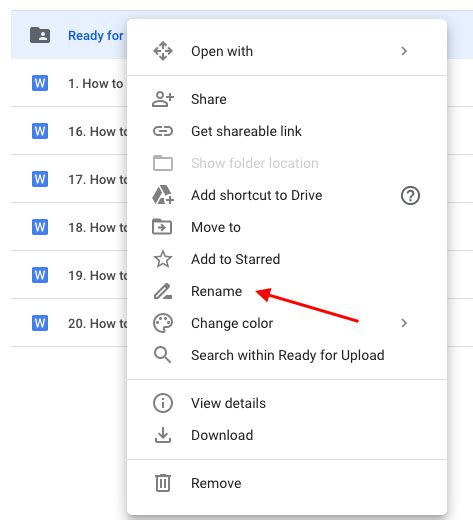Image resolution: width=473 pixels, height=520 pixels.
Task: Select file row 17. How to
Action: coord(69,179)
